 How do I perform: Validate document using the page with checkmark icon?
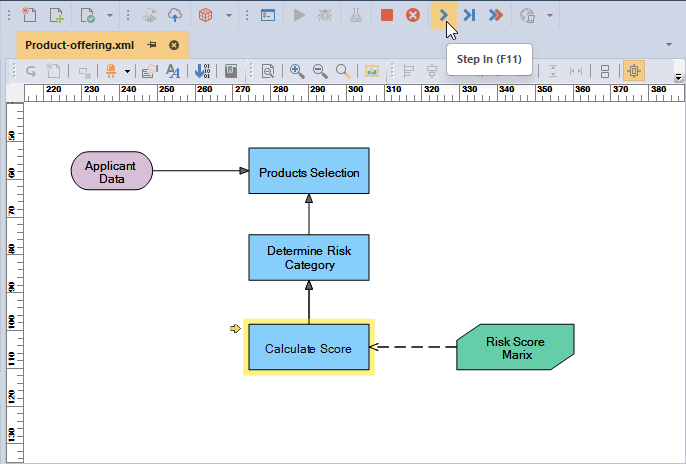coord(88,15)
